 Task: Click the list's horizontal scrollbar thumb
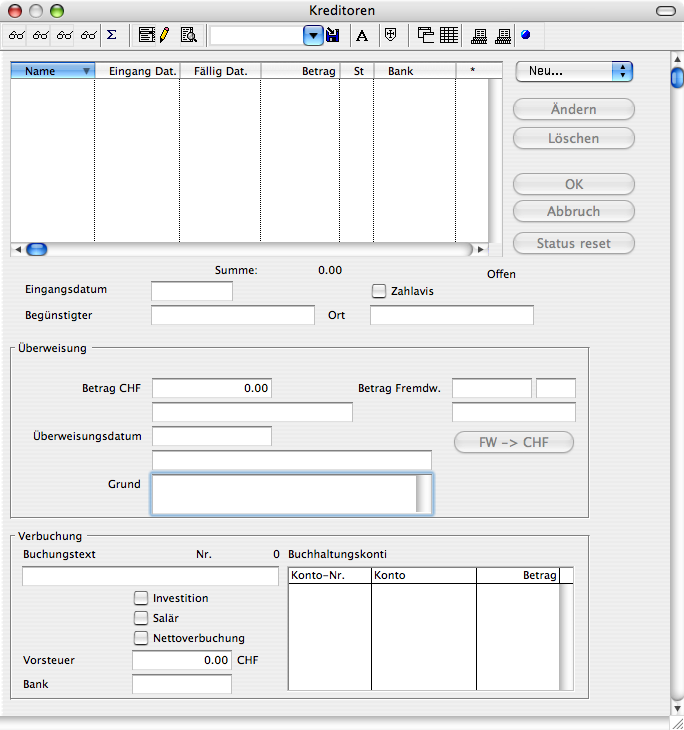pos(36,249)
